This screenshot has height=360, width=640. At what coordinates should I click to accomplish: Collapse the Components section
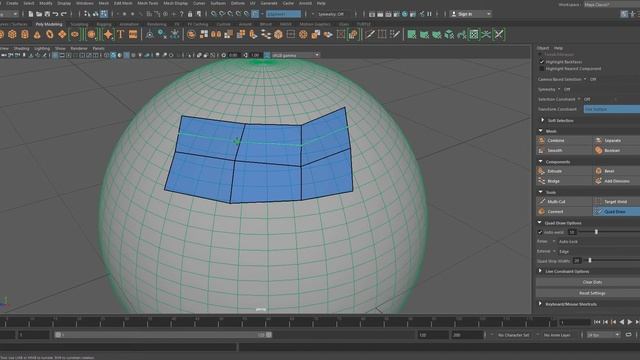(541, 162)
